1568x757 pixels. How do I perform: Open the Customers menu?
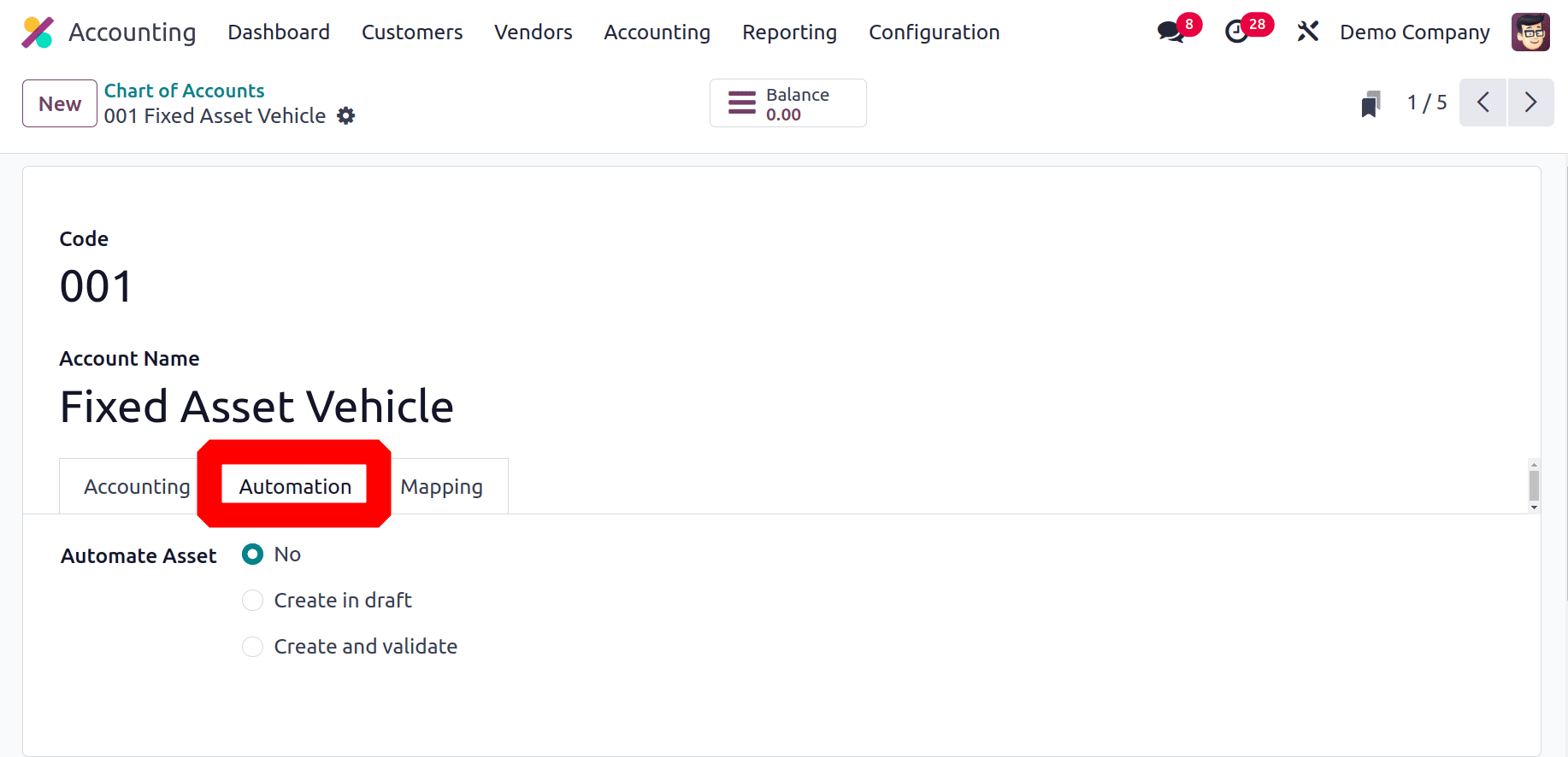coord(412,32)
